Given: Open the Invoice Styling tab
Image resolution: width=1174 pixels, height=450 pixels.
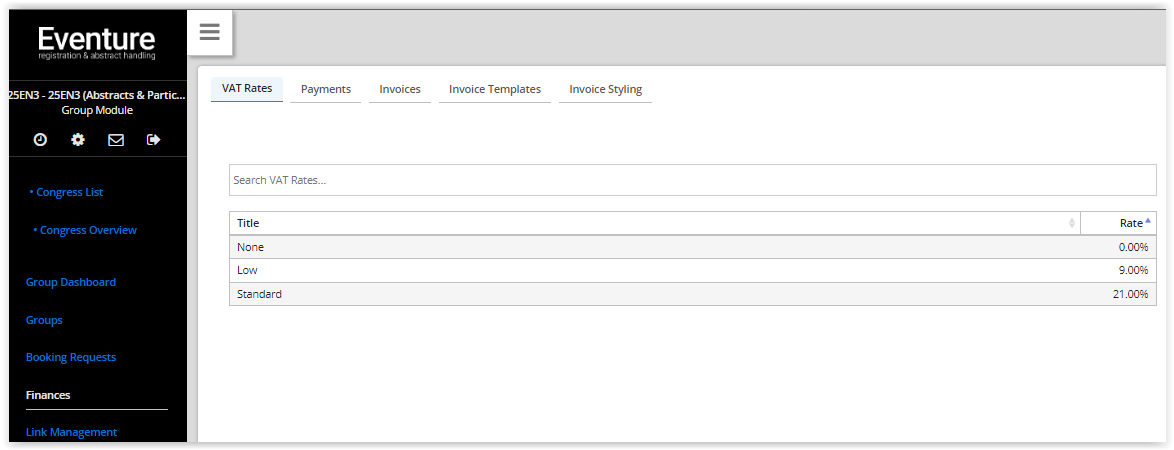Looking at the screenshot, I should (x=606, y=89).
